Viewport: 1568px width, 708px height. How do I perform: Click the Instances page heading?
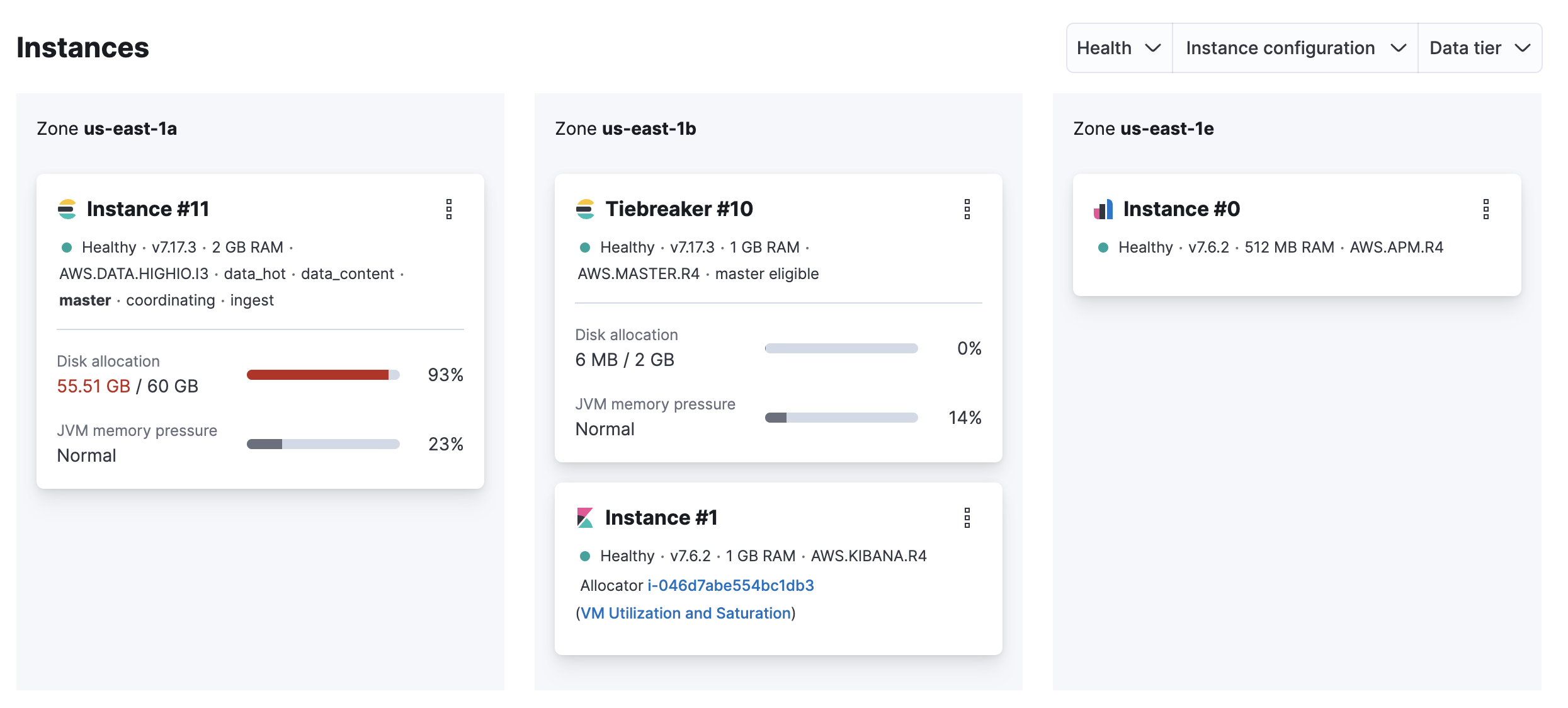(82, 47)
